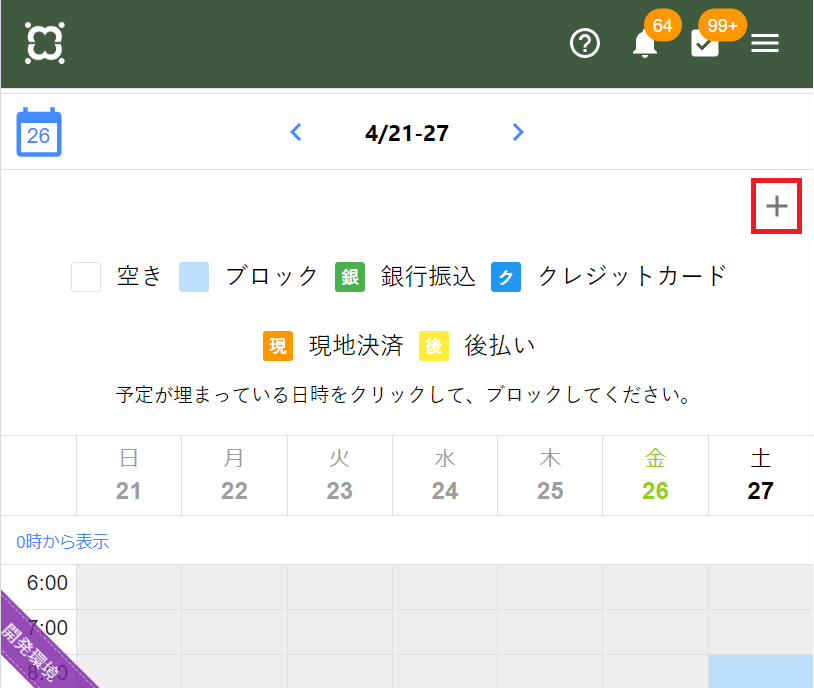Click the light blue ブロック swatch
The height and width of the screenshot is (688, 814).
tap(194, 277)
